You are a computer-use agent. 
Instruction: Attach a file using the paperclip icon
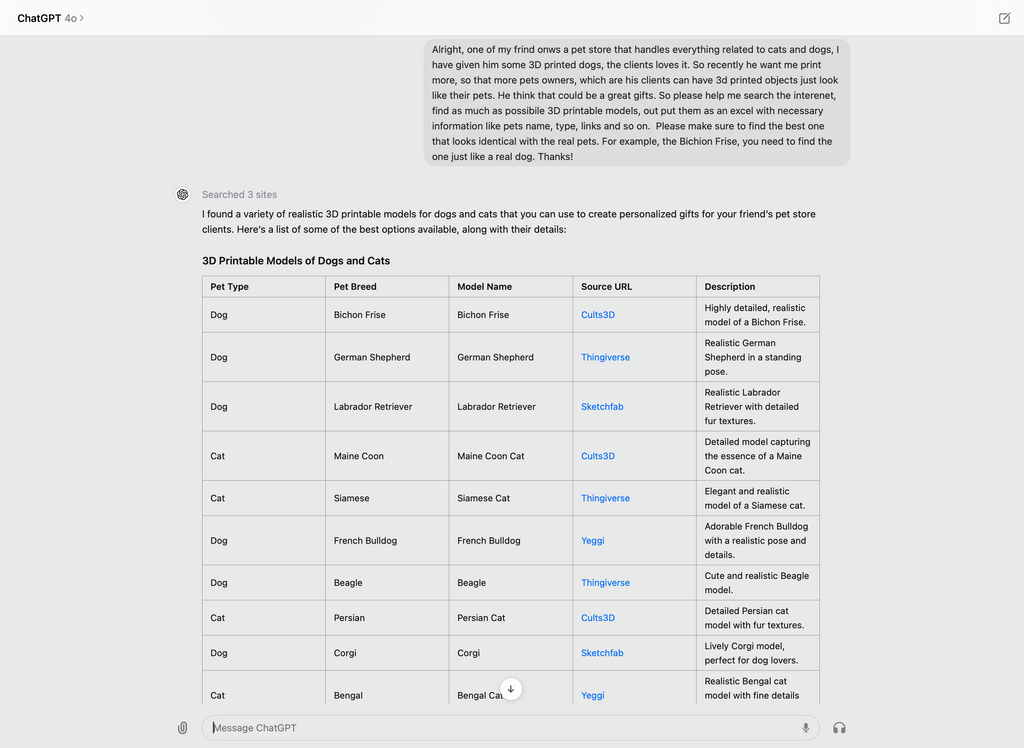pos(182,728)
